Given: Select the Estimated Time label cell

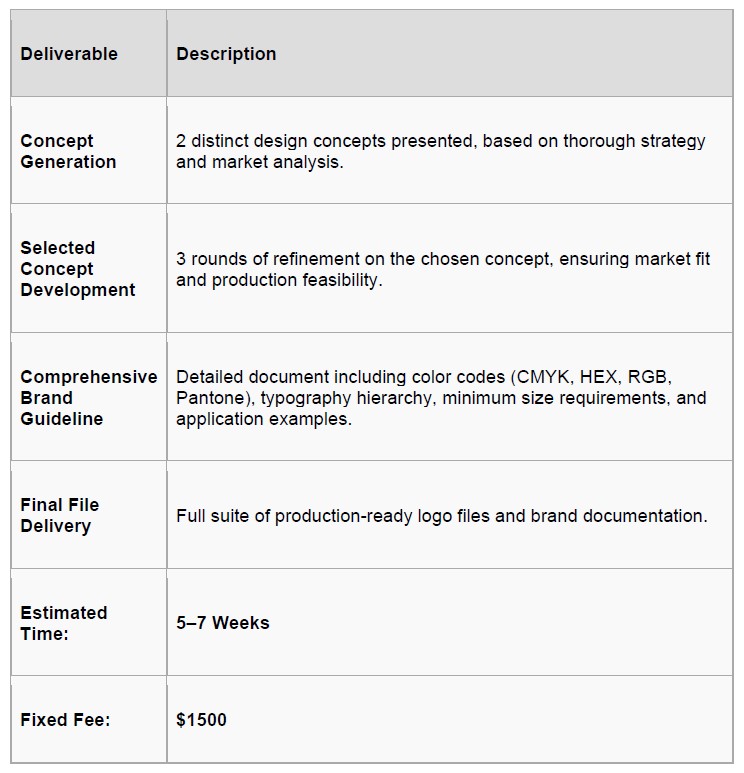Looking at the screenshot, I should click(63, 622).
